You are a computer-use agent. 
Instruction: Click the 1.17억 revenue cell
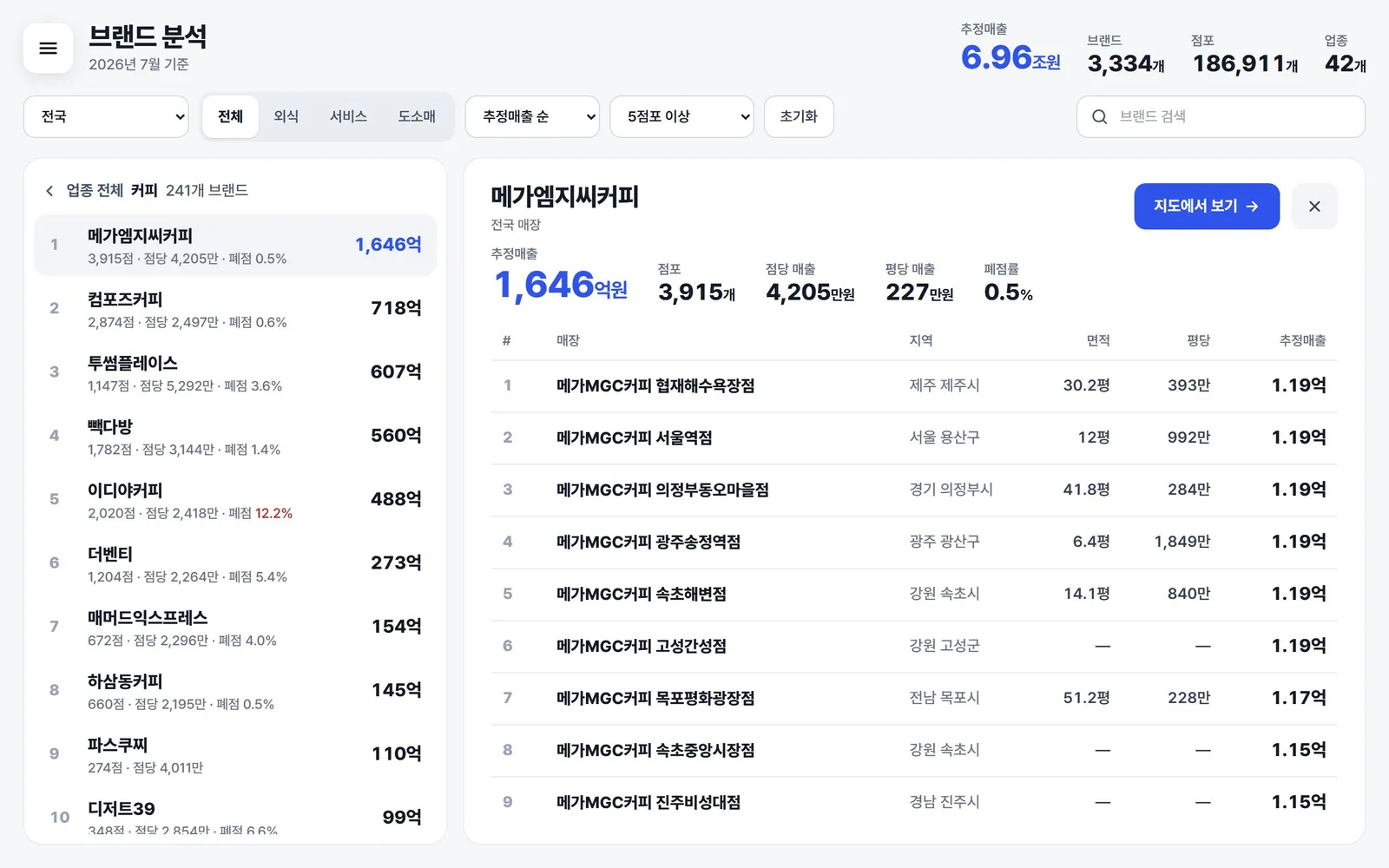pyautogui.click(x=1299, y=698)
